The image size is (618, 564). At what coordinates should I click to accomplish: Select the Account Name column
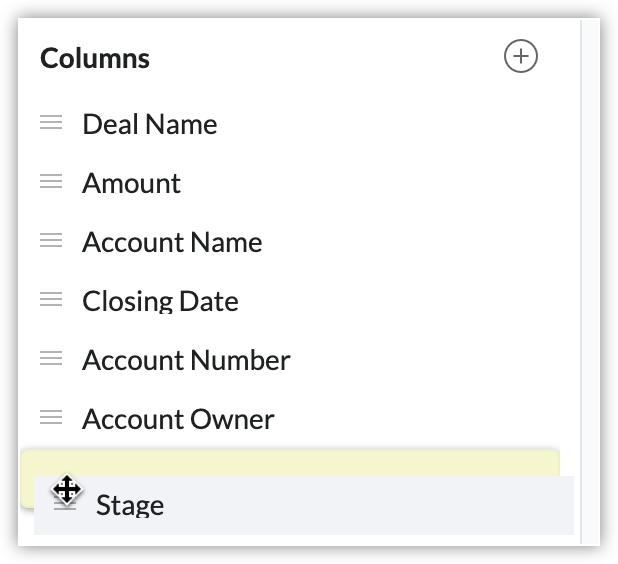click(172, 242)
